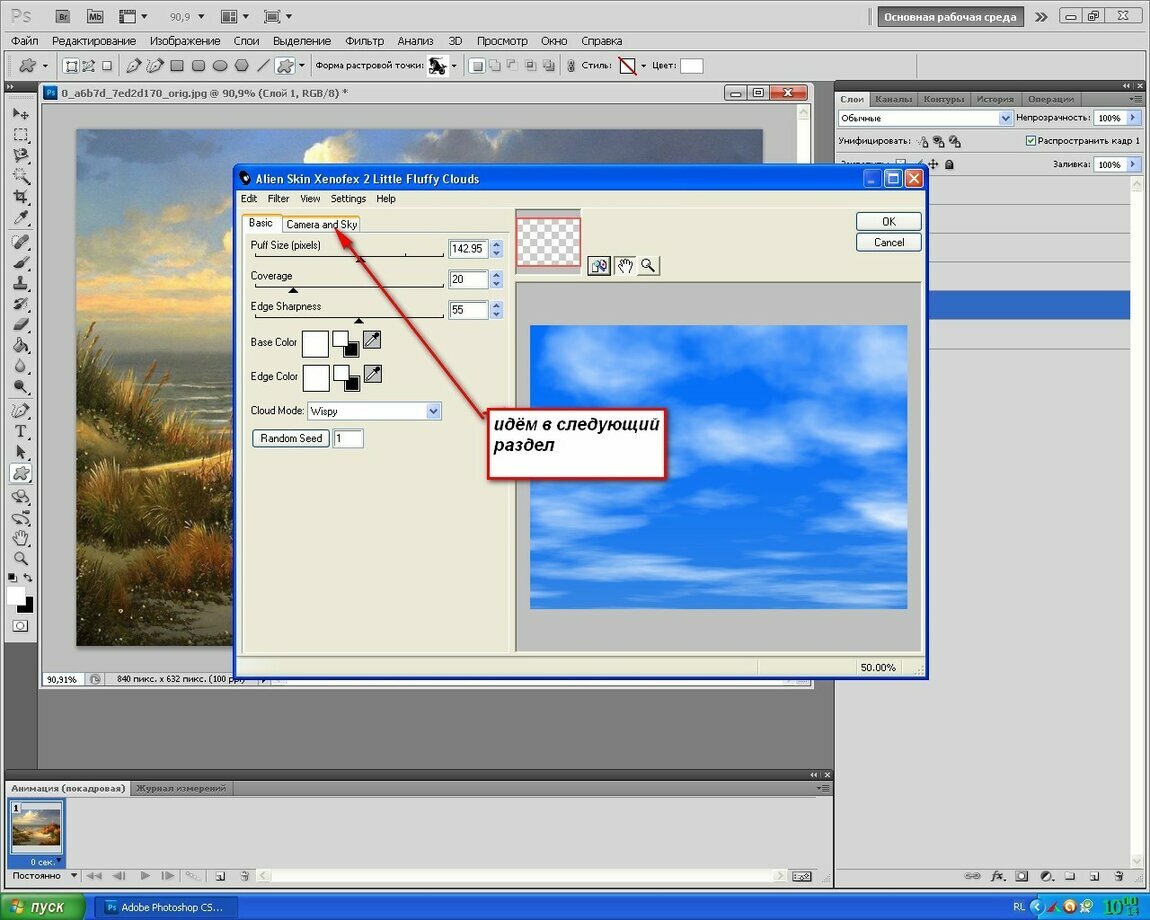
Task: Select the Pen tool in toolbox
Action: pyautogui.click(x=21, y=411)
